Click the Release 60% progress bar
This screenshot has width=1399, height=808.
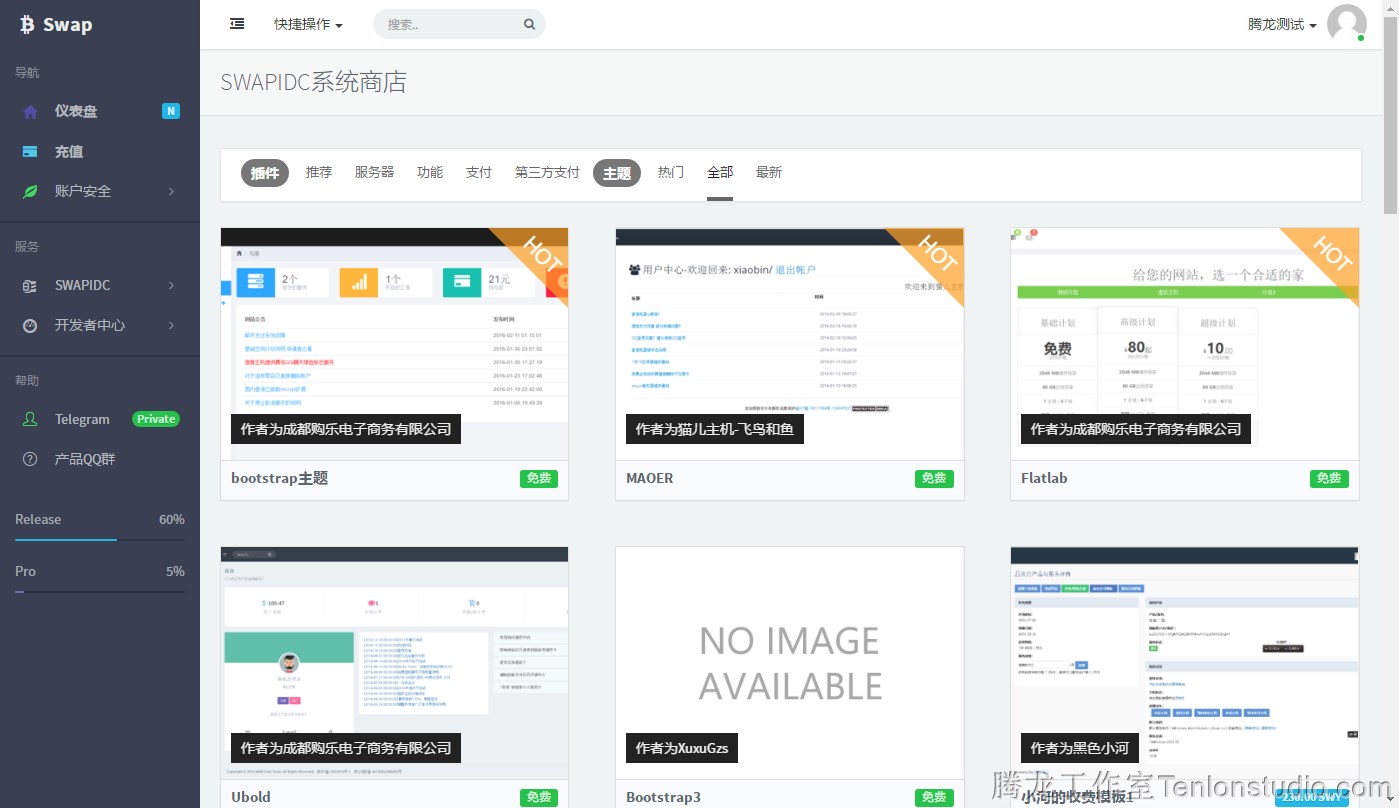(100, 540)
